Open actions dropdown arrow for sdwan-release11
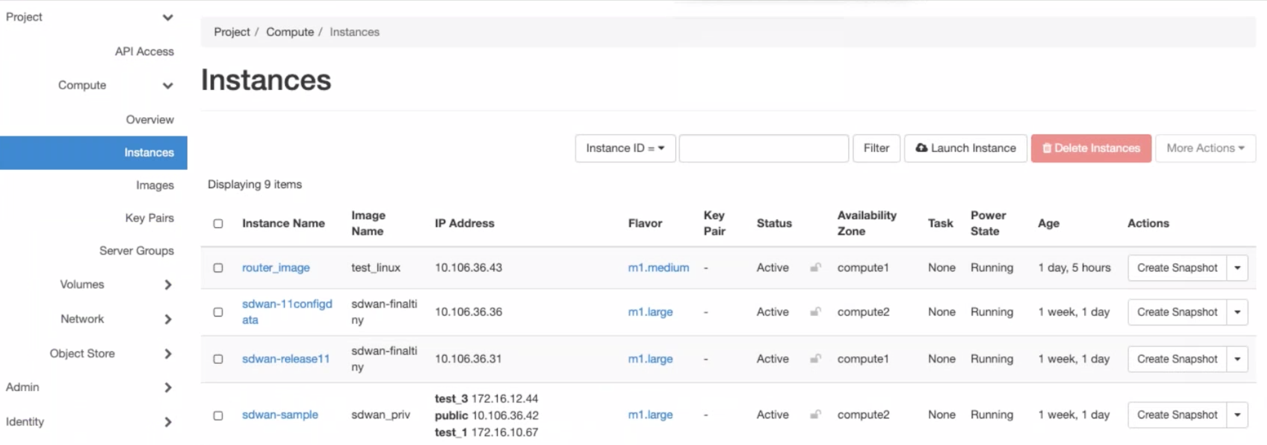Viewport: 1267px width, 445px height. 1238,359
